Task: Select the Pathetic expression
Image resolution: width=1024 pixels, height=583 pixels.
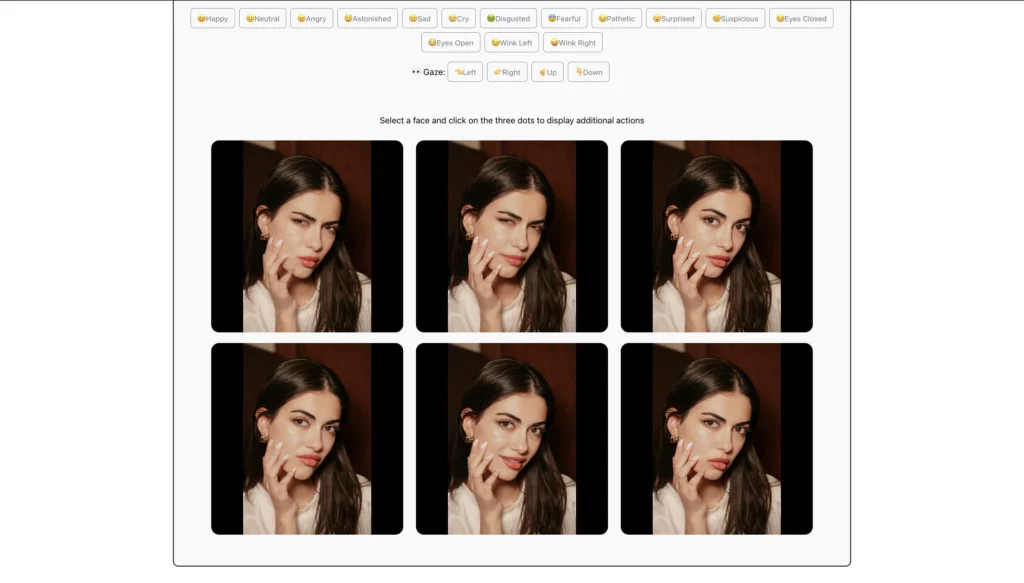Action: 616,18
